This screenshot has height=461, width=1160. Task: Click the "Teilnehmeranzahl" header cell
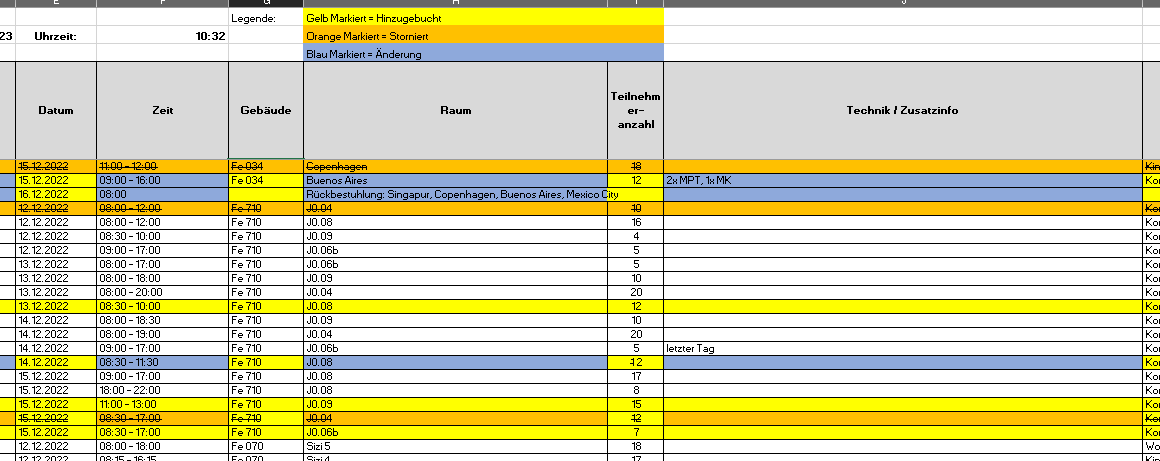tap(635, 110)
